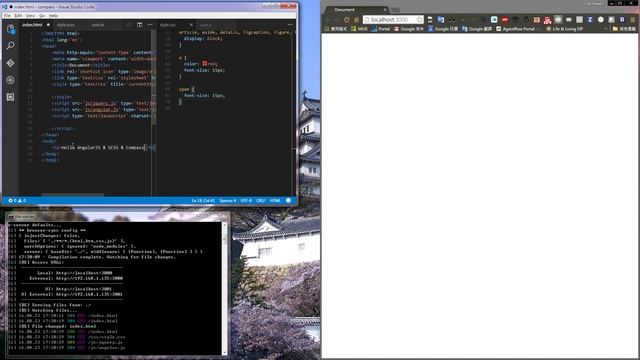This screenshot has width=640, height=360.
Task: Click Hello AngularJS text in editor
Action: click(x=81, y=147)
